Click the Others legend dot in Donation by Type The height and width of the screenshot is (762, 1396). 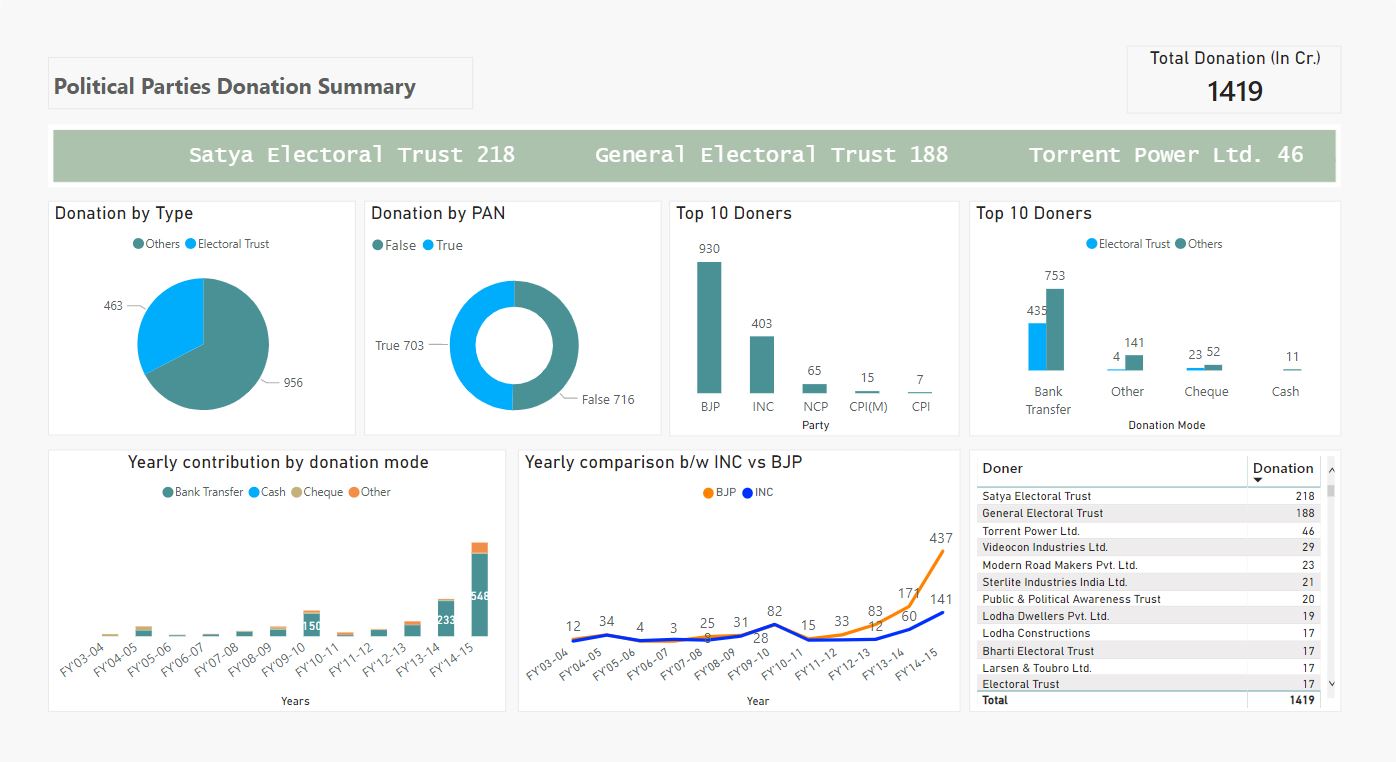click(x=138, y=244)
